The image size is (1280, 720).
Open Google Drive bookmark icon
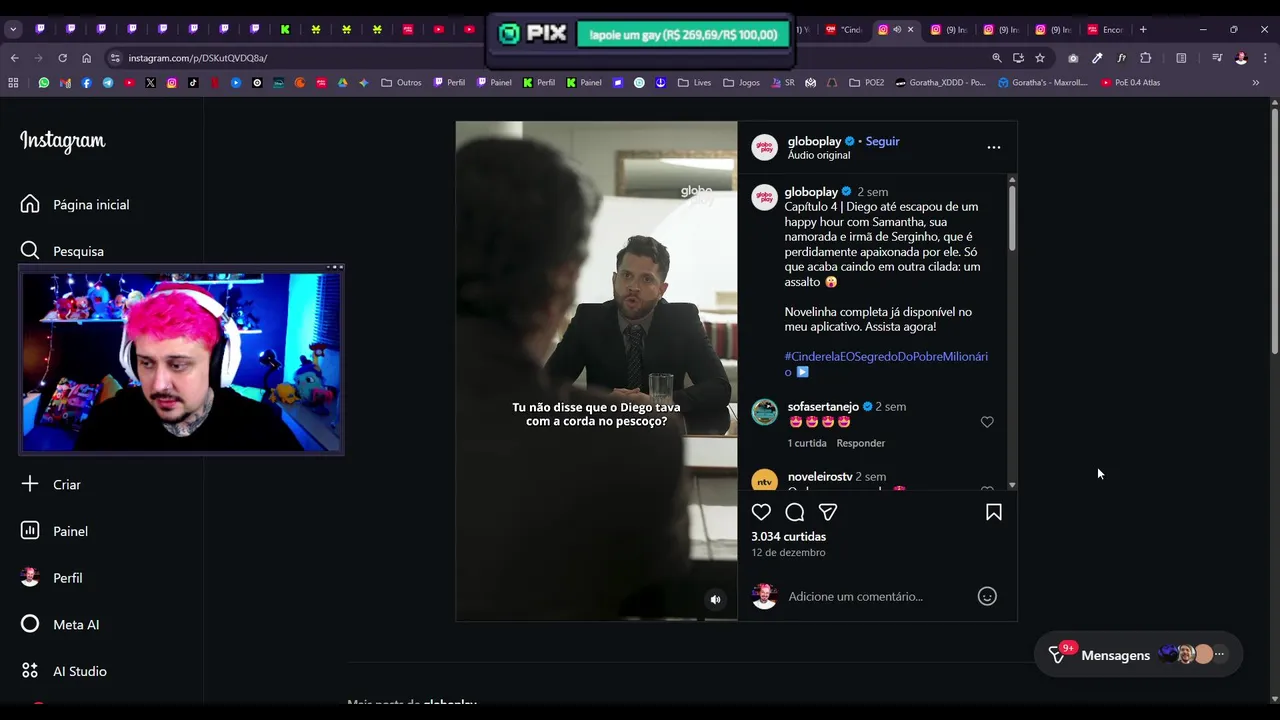pos(343,83)
